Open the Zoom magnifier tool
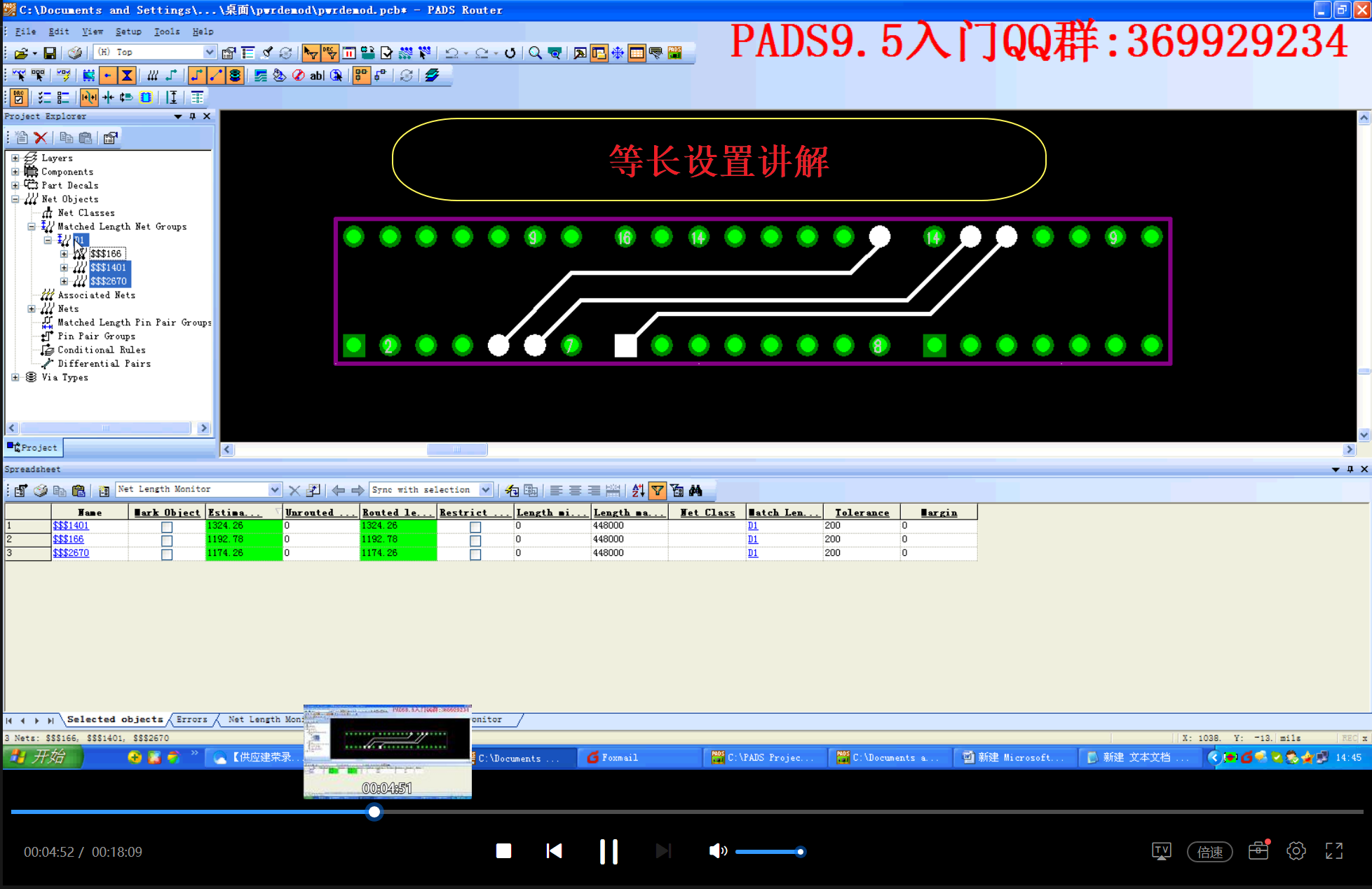 tap(535, 53)
